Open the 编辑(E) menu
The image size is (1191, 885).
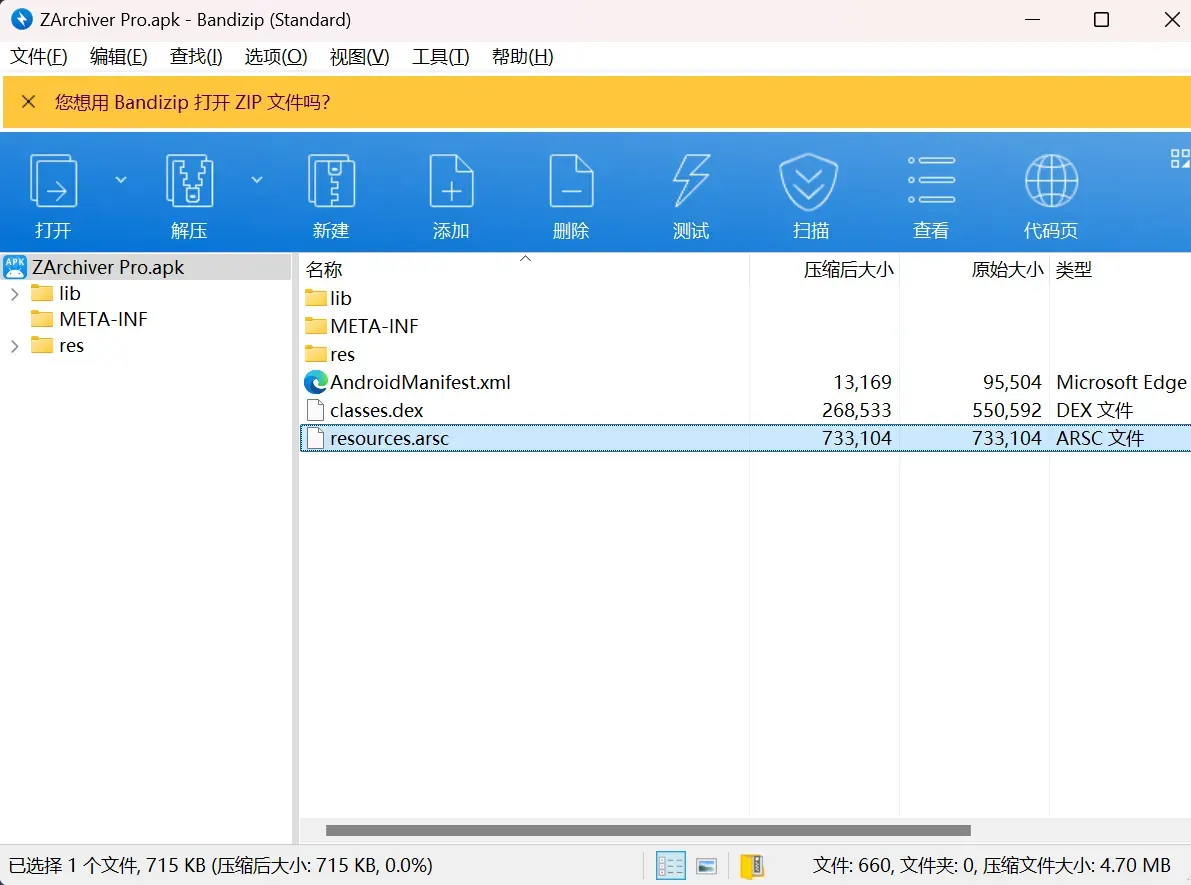(x=118, y=57)
